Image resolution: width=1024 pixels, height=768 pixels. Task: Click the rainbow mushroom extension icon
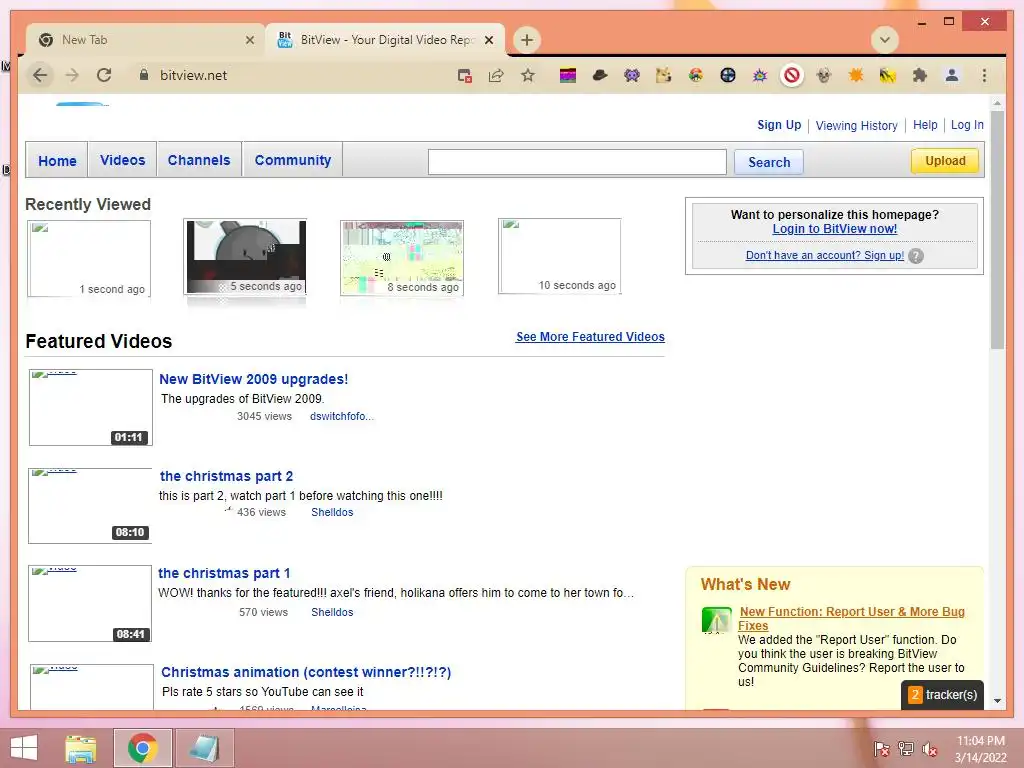tap(696, 76)
